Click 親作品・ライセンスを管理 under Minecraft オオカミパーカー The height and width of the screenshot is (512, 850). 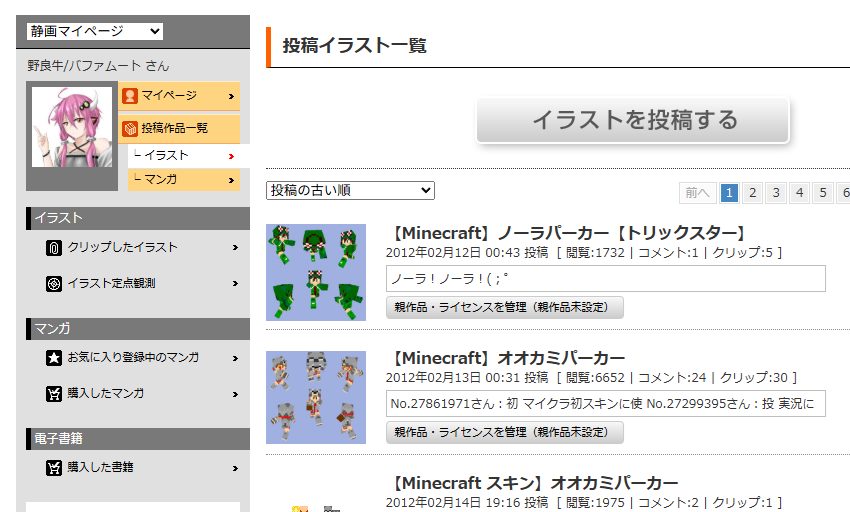point(505,432)
